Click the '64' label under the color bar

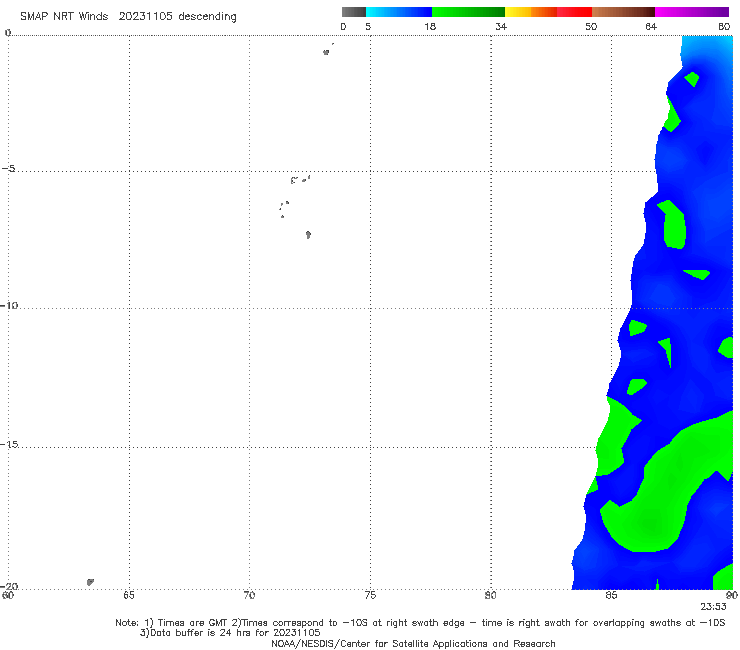(651, 26)
